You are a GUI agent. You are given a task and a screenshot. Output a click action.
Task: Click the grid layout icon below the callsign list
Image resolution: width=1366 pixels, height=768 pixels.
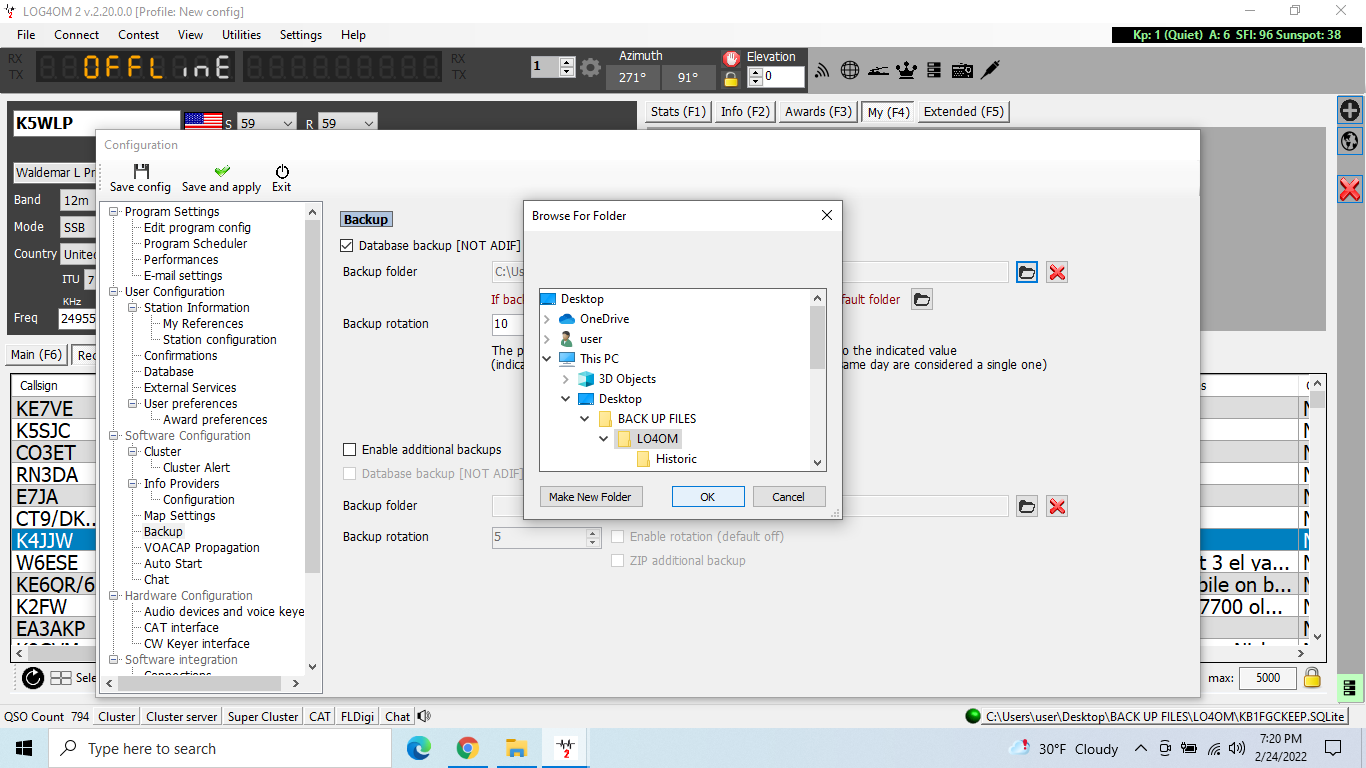[x=61, y=678]
